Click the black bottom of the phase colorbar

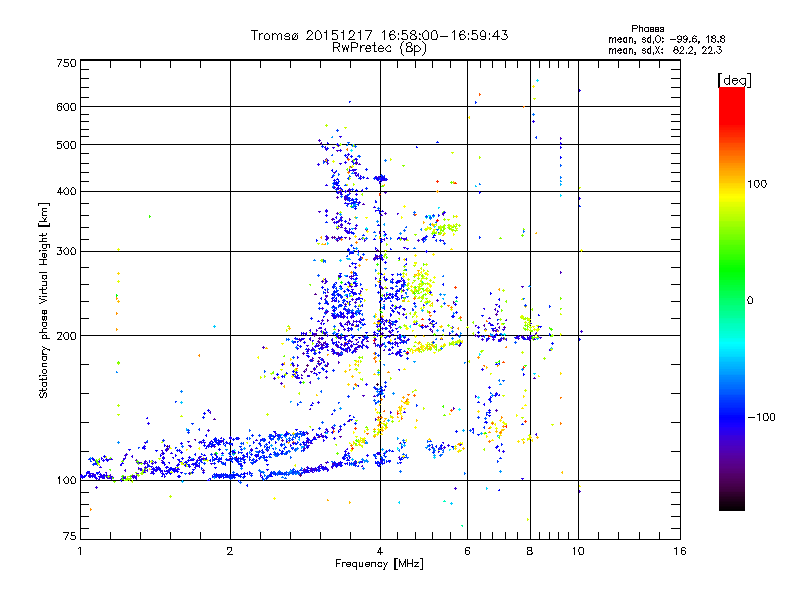(x=732, y=503)
